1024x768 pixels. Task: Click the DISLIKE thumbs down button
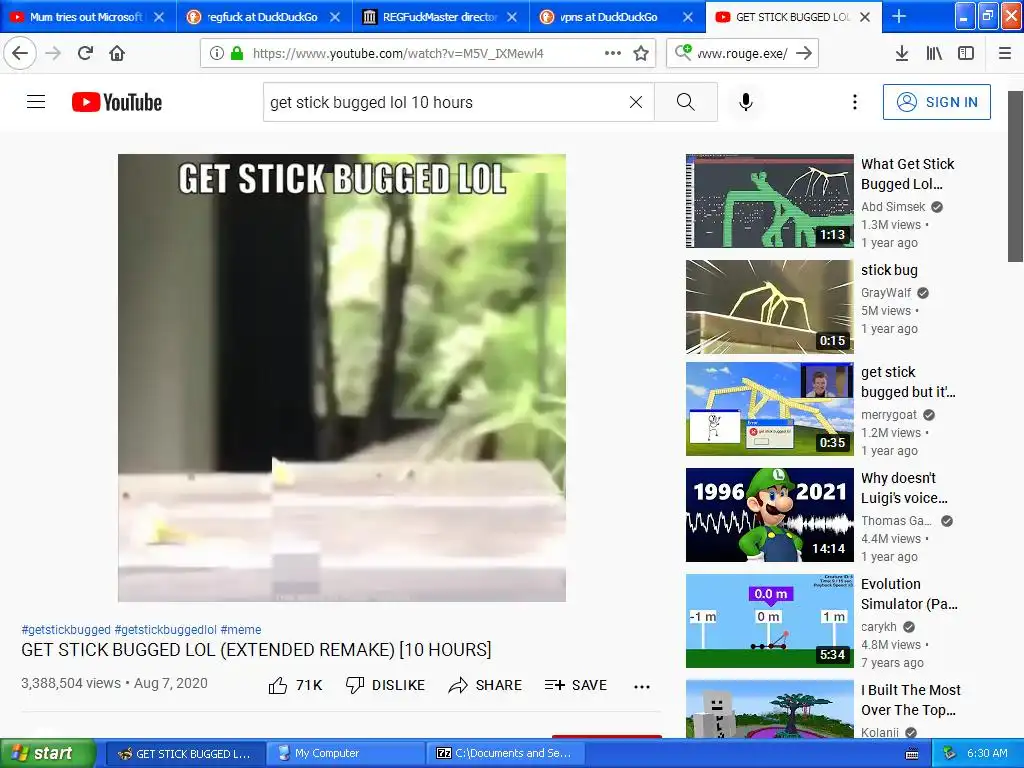tap(385, 685)
